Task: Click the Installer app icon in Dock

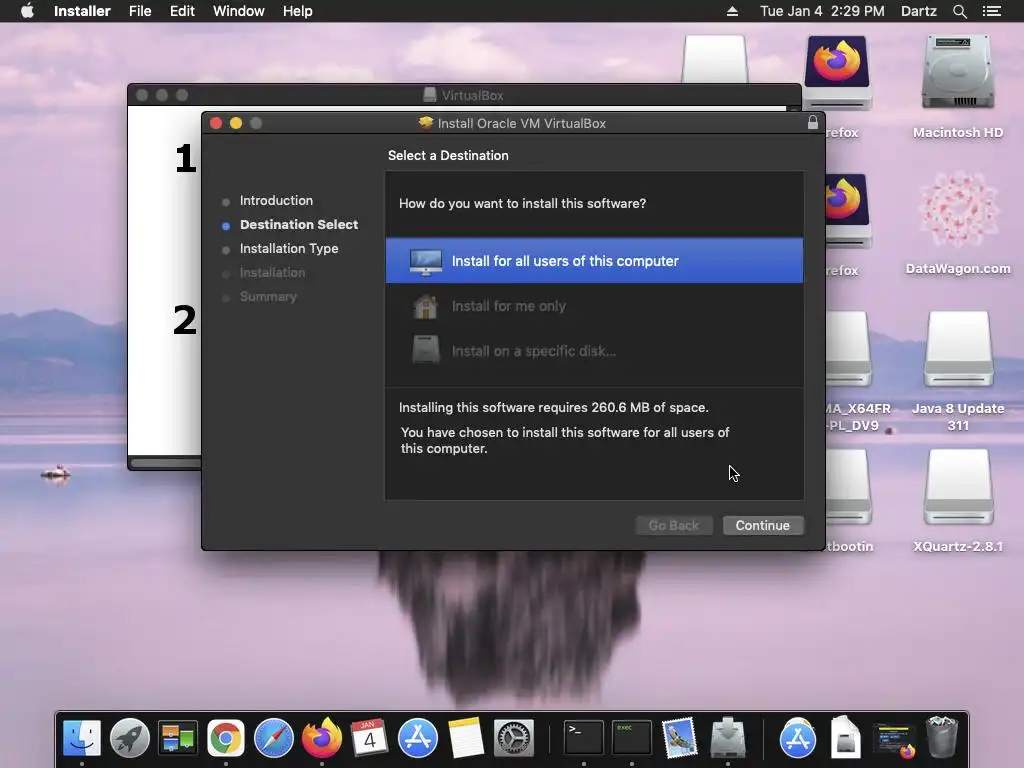Action: pos(728,738)
